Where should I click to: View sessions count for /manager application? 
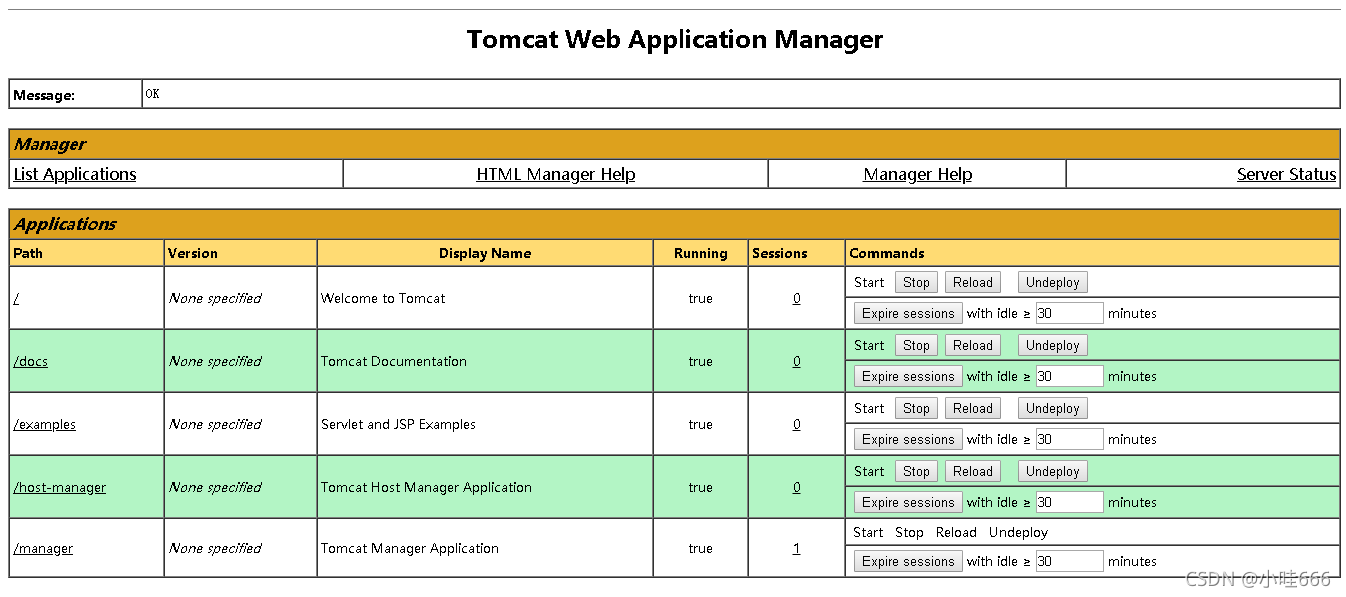(795, 548)
